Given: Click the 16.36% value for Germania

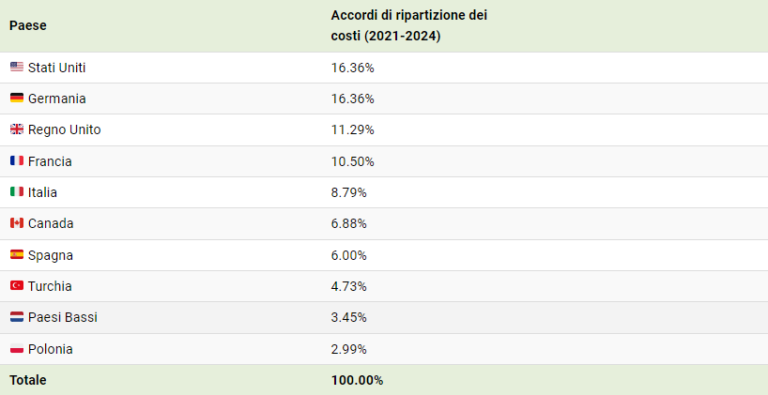Looking at the screenshot, I should pos(353,99).
